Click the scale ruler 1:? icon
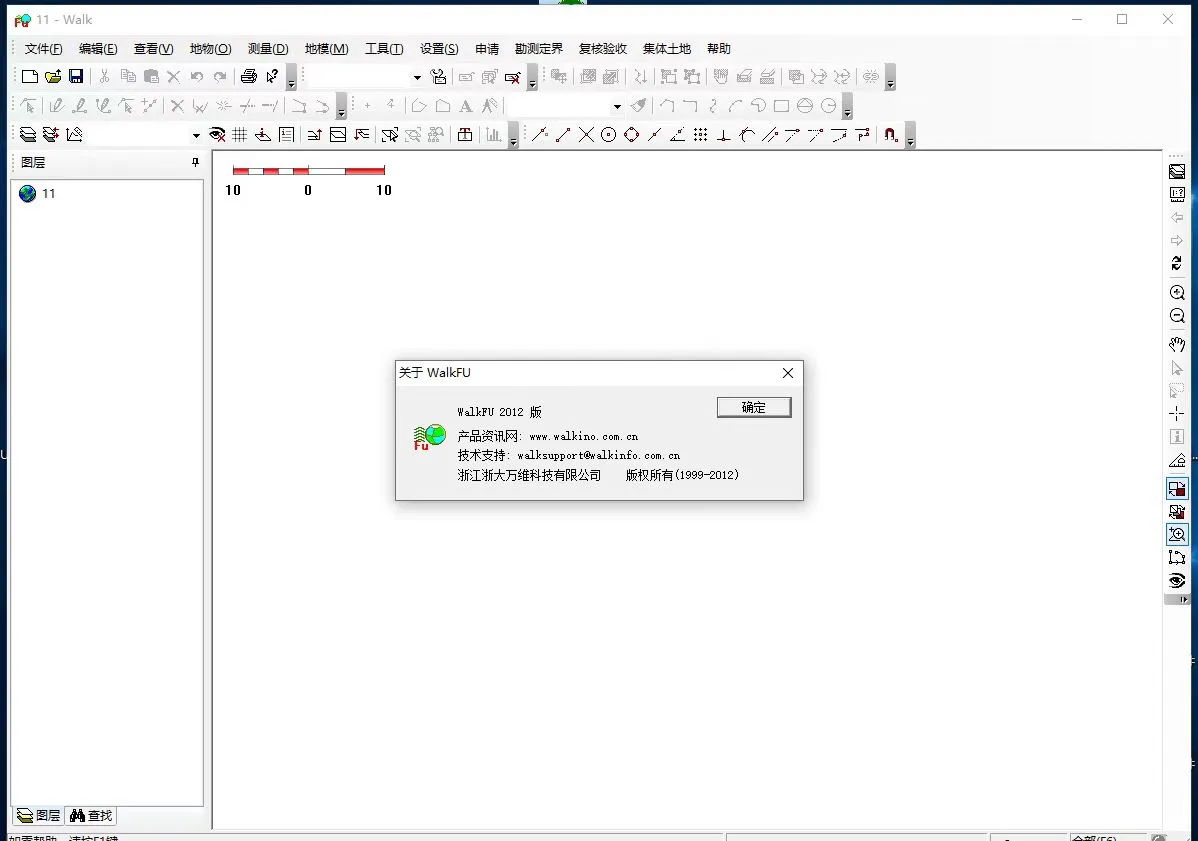Viewport: 1198px width, 841px height. pyautogui.click(x=1177, y=195)
